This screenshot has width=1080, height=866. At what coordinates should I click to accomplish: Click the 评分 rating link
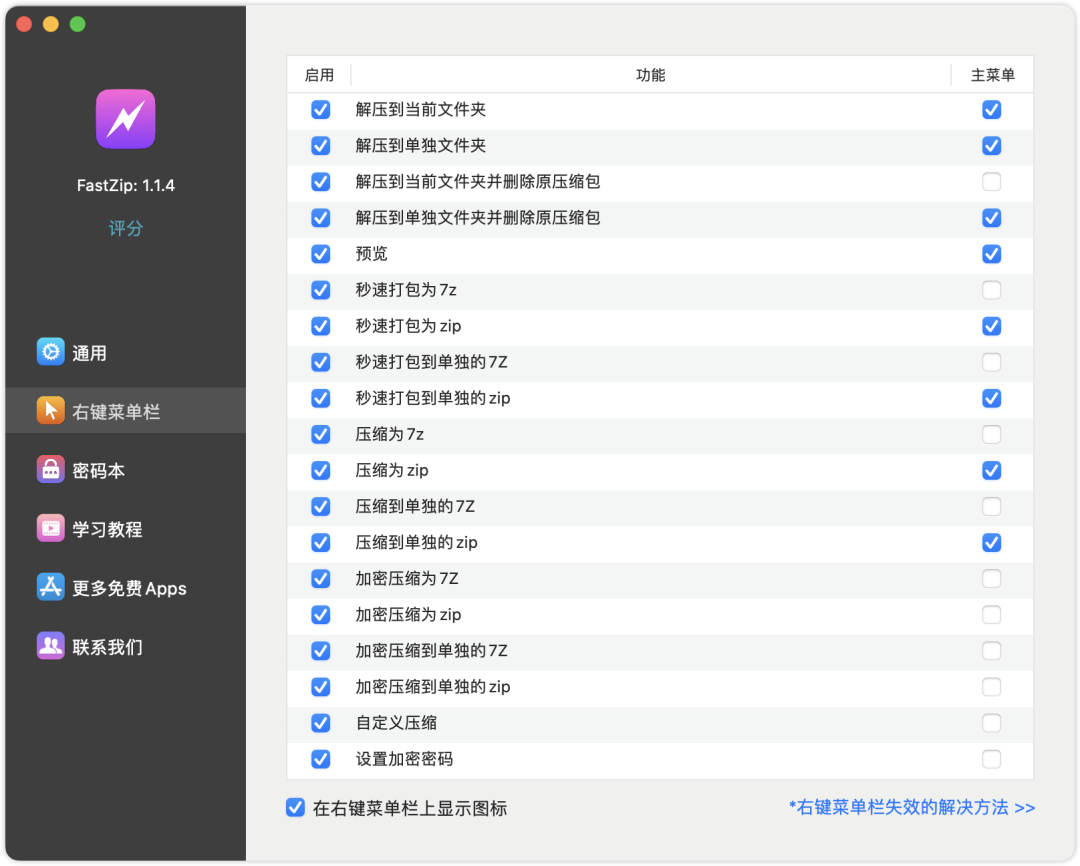(x=126, y=229)
